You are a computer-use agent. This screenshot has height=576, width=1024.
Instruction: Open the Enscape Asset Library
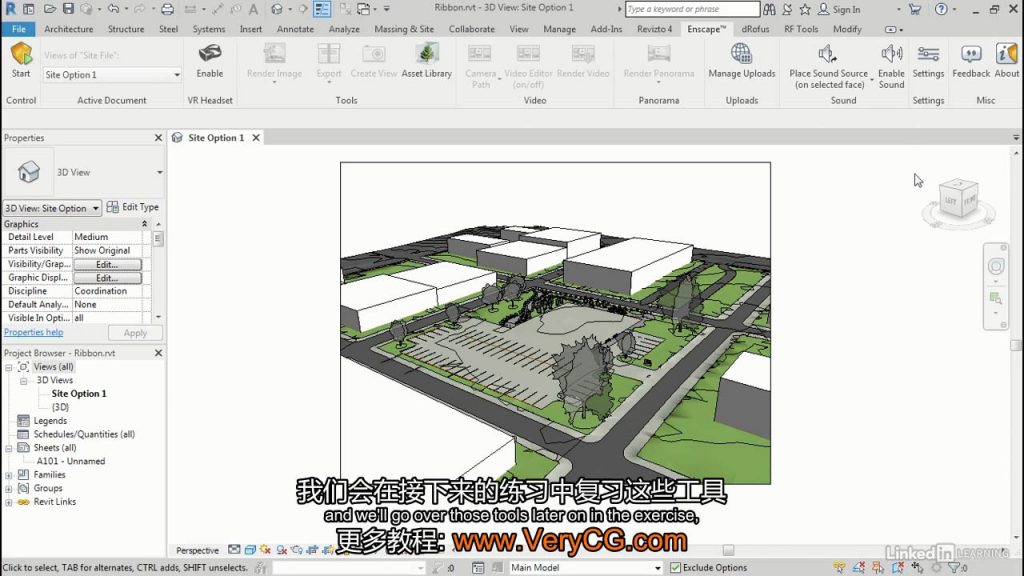(x=426, y=60)
